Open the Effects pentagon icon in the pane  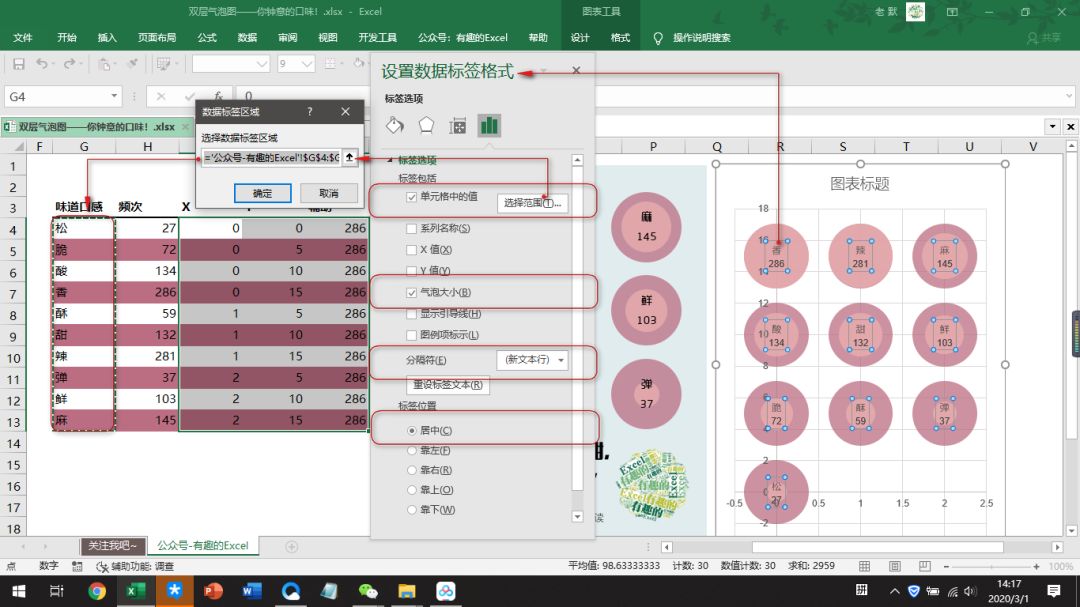[424, 125]
